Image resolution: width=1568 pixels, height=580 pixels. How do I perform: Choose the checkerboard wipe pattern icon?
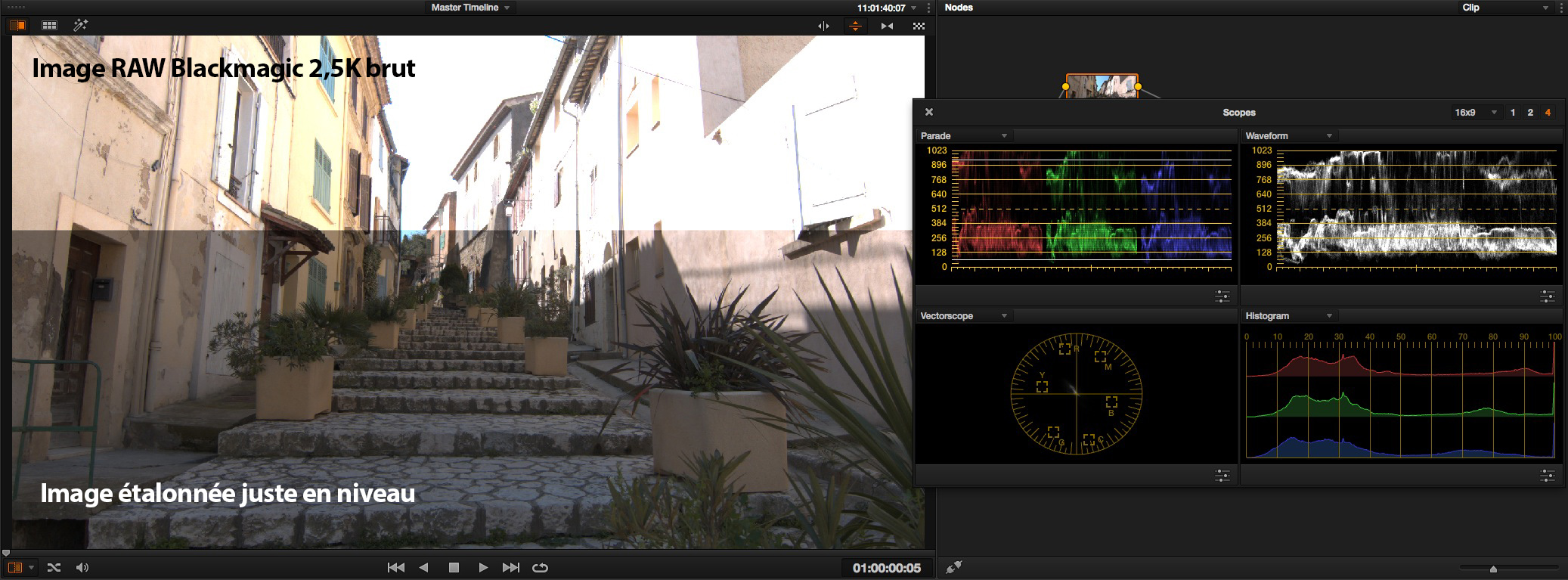(919, 26)
